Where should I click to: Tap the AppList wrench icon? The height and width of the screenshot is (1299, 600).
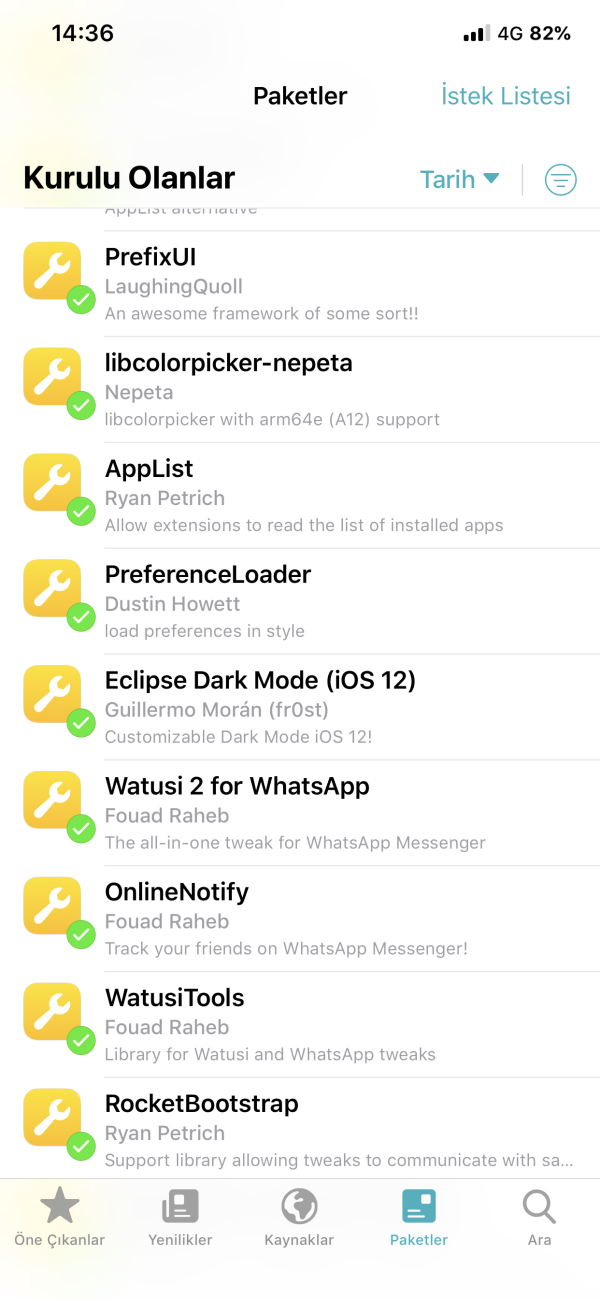(x=52, y=483)
